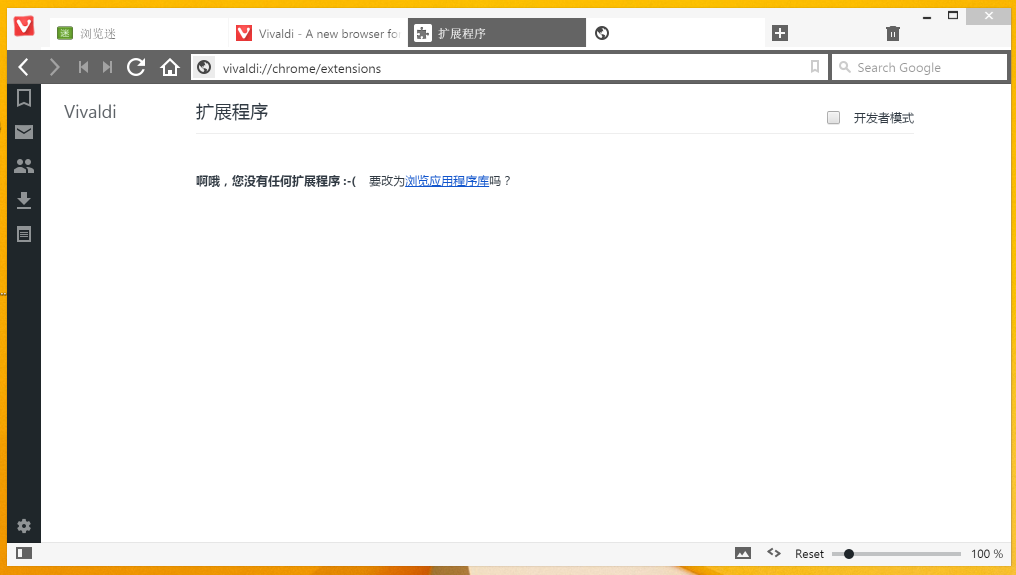Open settings via the gear icon
The height and width of the screenshot is (575, 1016).
[x=24, y=526]
